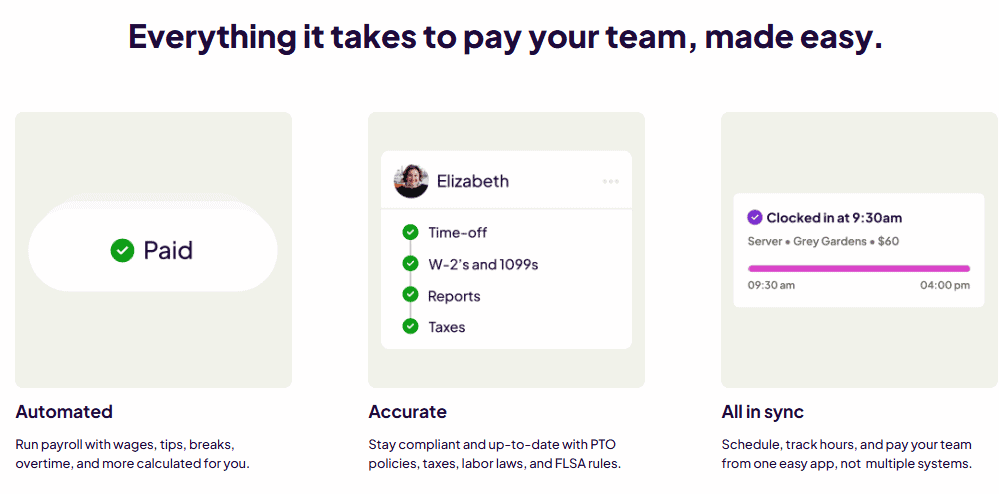Click the green checkmark beside Paid
The width and height of the screenshot is (999, 494).
click(x=122, y=250)
